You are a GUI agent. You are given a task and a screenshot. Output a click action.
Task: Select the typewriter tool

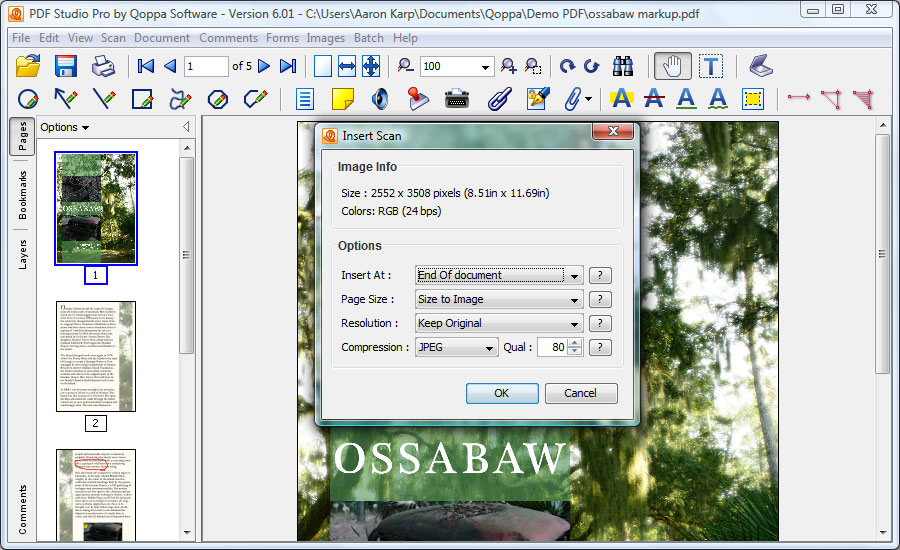(x=457, y=99)
